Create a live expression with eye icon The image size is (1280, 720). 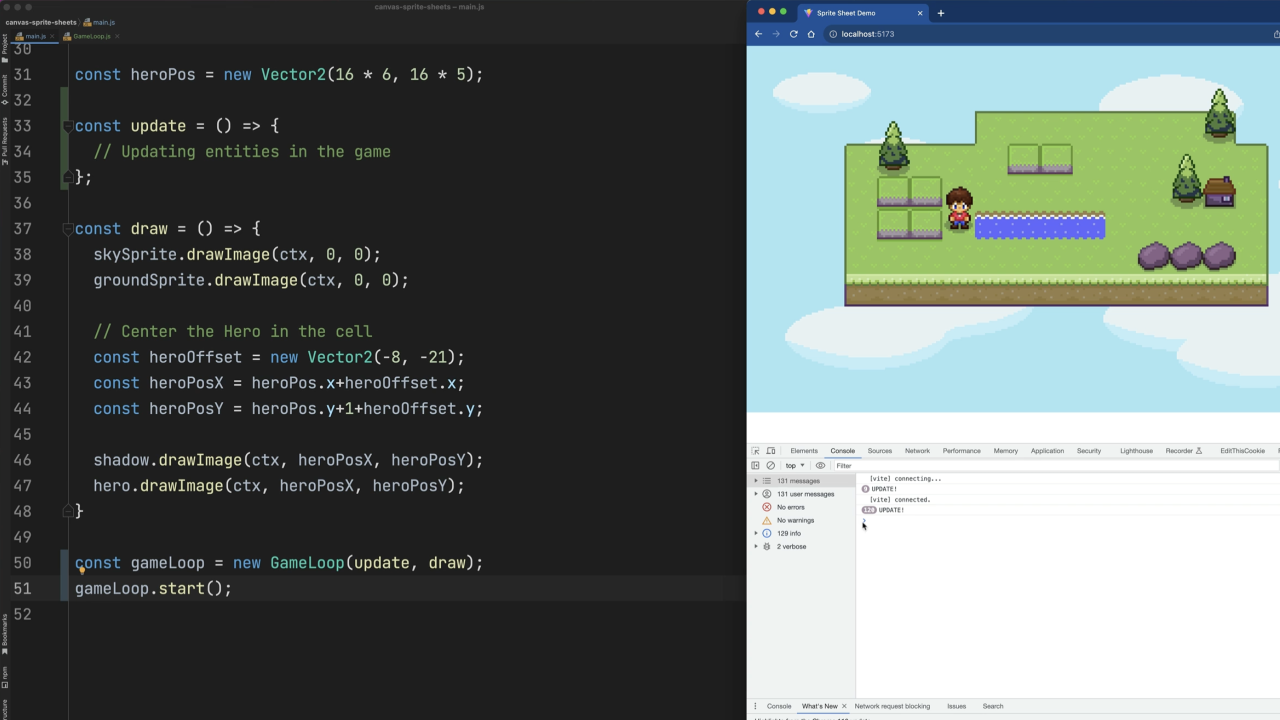point(820,465)
